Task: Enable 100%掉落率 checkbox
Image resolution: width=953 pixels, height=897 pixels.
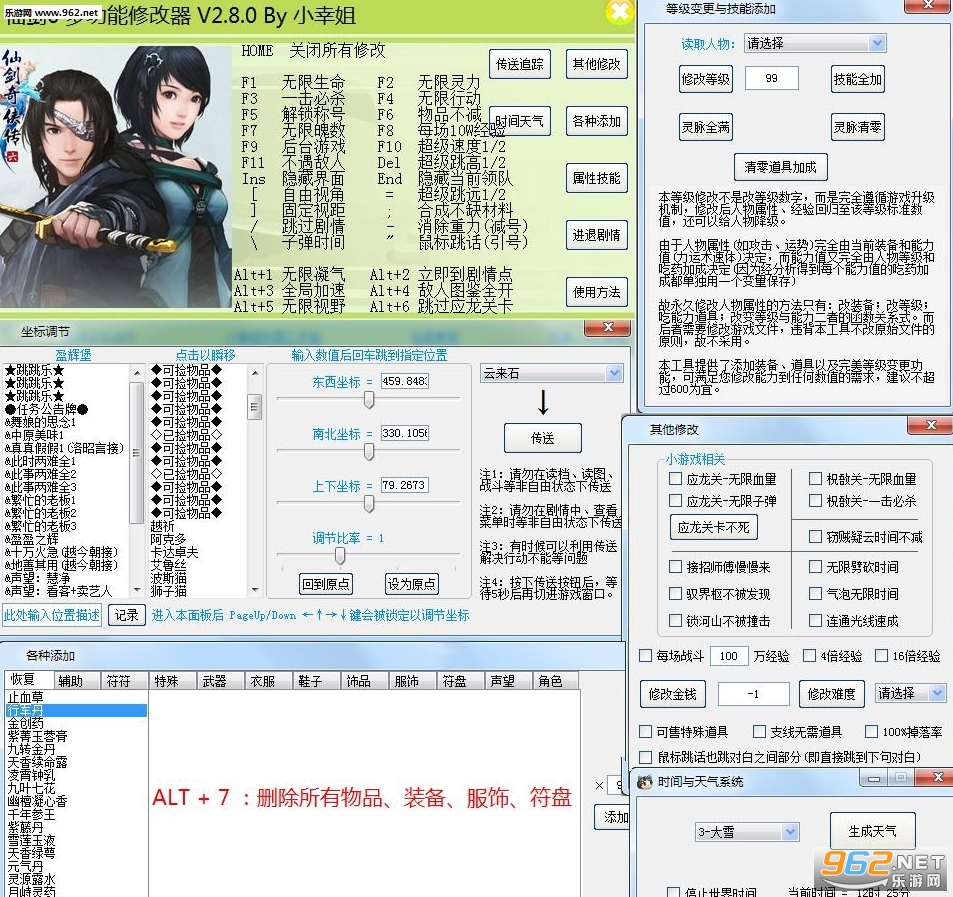Action: pyautogui.click(x=872, y=732)
